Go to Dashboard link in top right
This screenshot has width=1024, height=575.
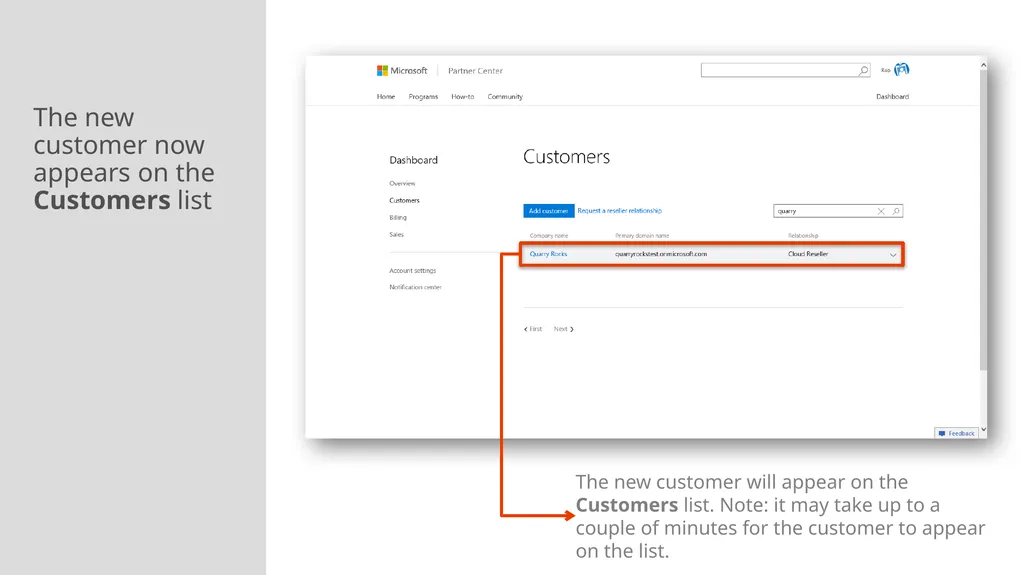coord(892,97)
